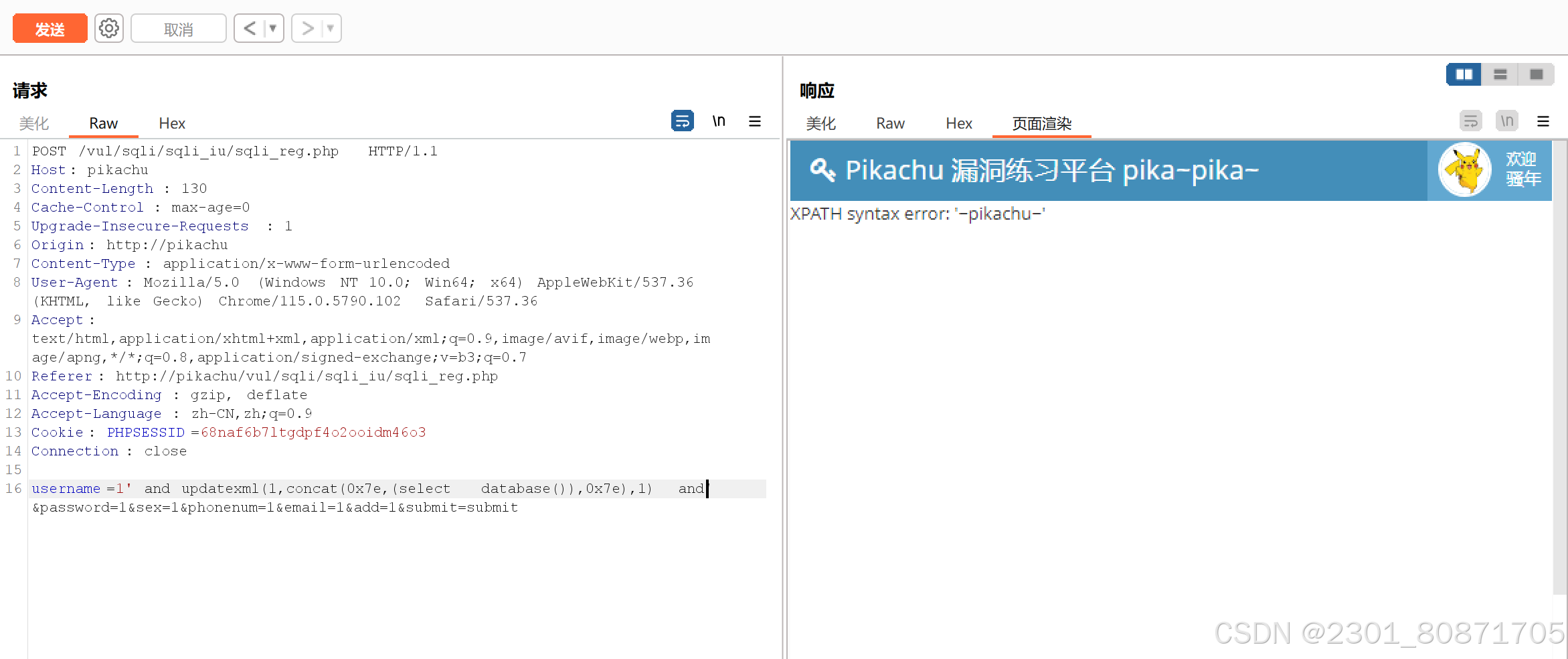
Task: Click the 取消 cancel button
Action: [x=179, y=29]
